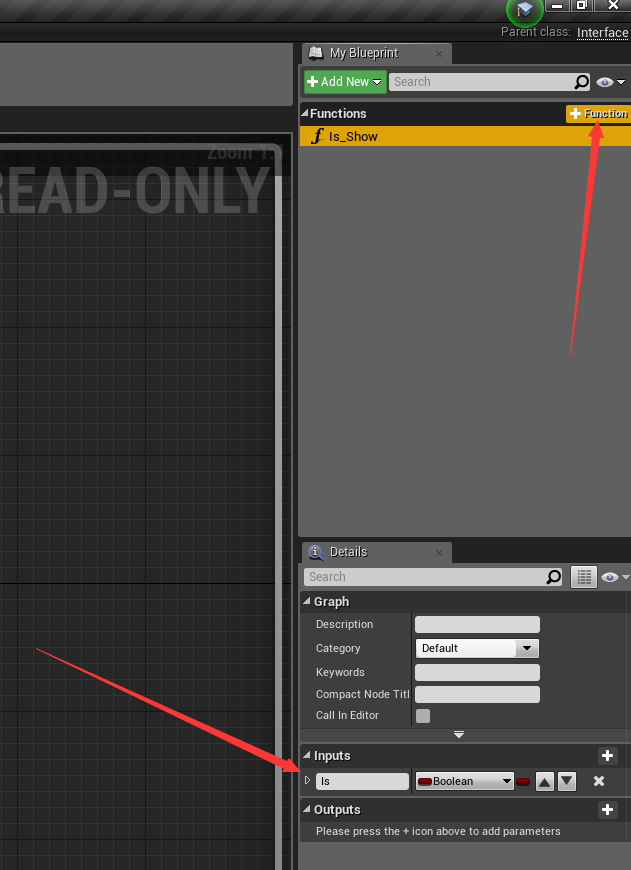Close the My Blueprint tab
The height and width of the screenshot is (870, 631).
(x=439, y=54)
